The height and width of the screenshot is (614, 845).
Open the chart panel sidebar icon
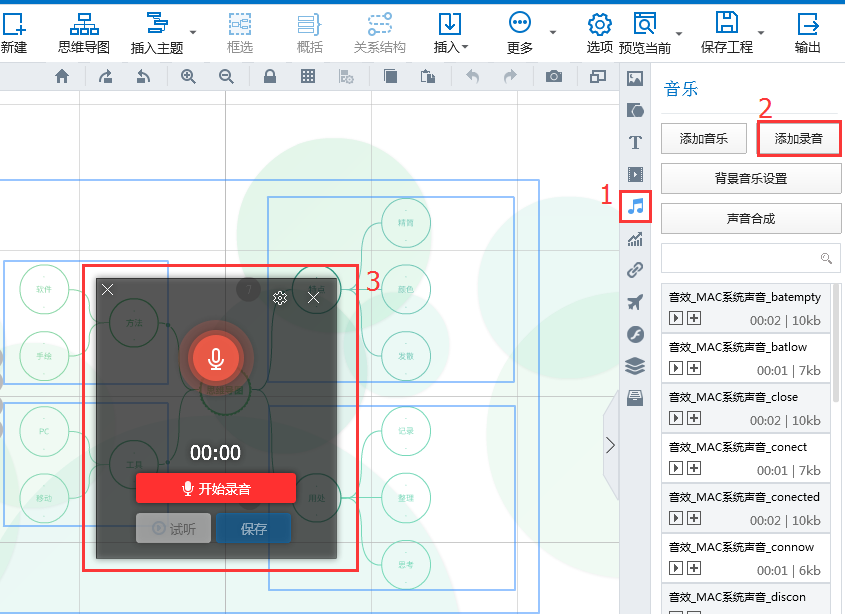pyautogui.click(x=635, y=239)
